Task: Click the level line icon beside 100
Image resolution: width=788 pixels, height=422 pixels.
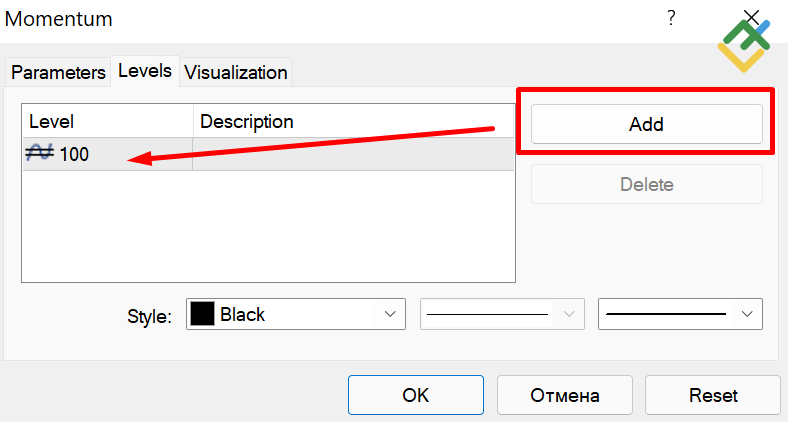Action: click(x=40, y=154)
